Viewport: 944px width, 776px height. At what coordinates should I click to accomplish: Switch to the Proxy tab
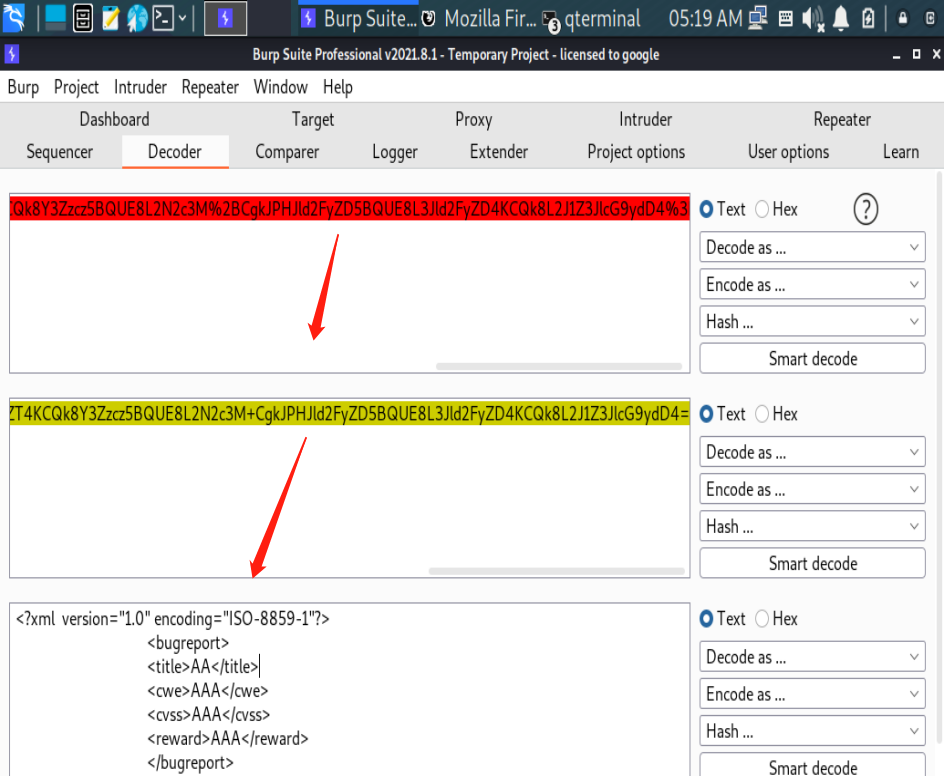[x=474, y=119]
